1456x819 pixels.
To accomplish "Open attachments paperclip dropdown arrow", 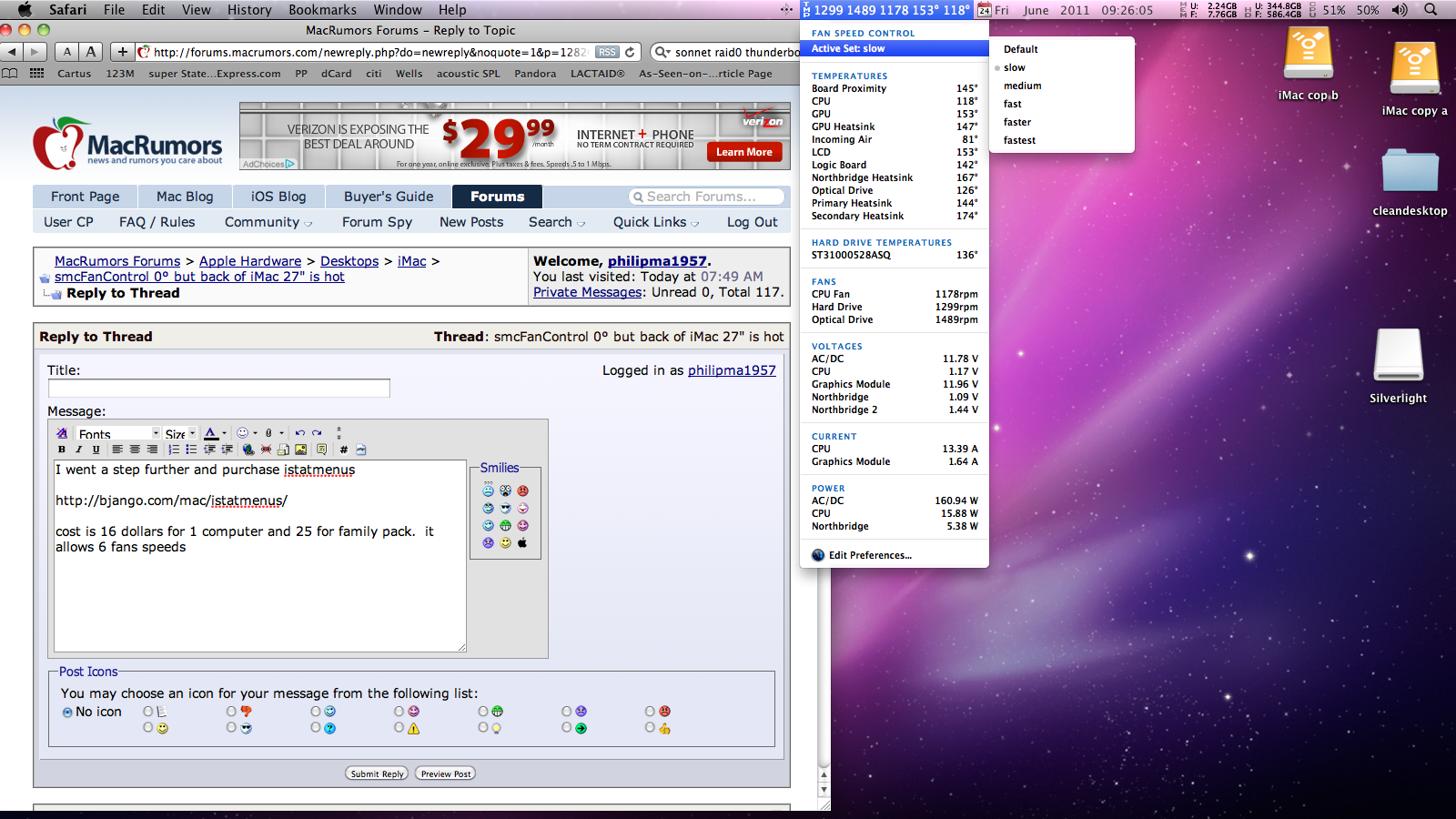I will pyautogui.click(x=281, y=433).
